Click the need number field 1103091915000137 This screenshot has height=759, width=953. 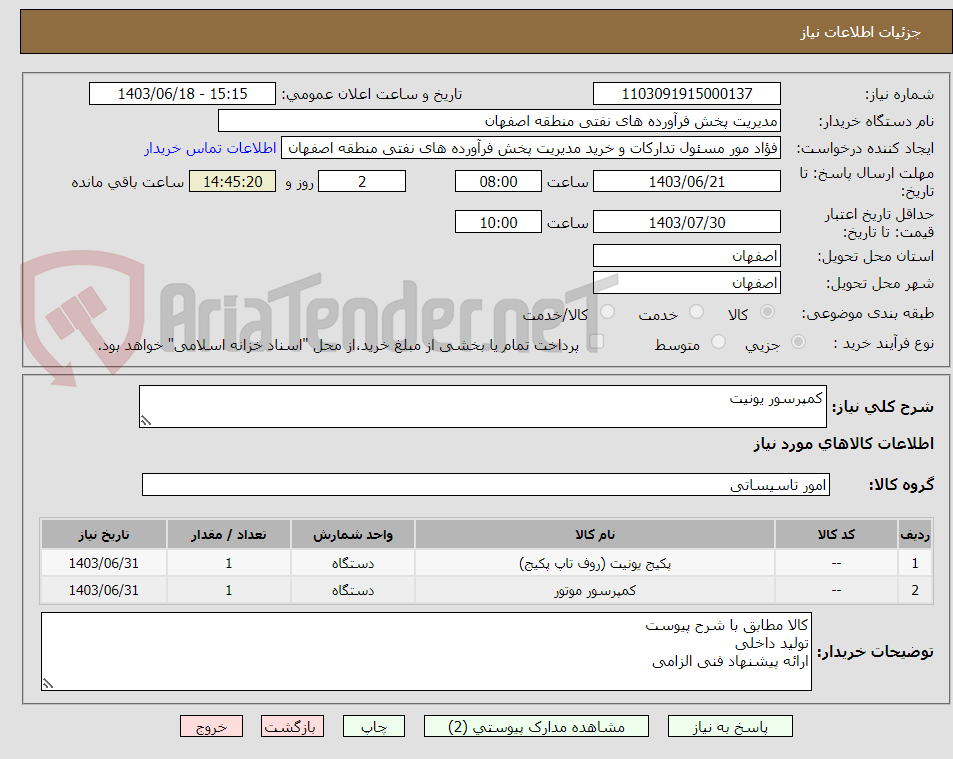click(687, 94)
